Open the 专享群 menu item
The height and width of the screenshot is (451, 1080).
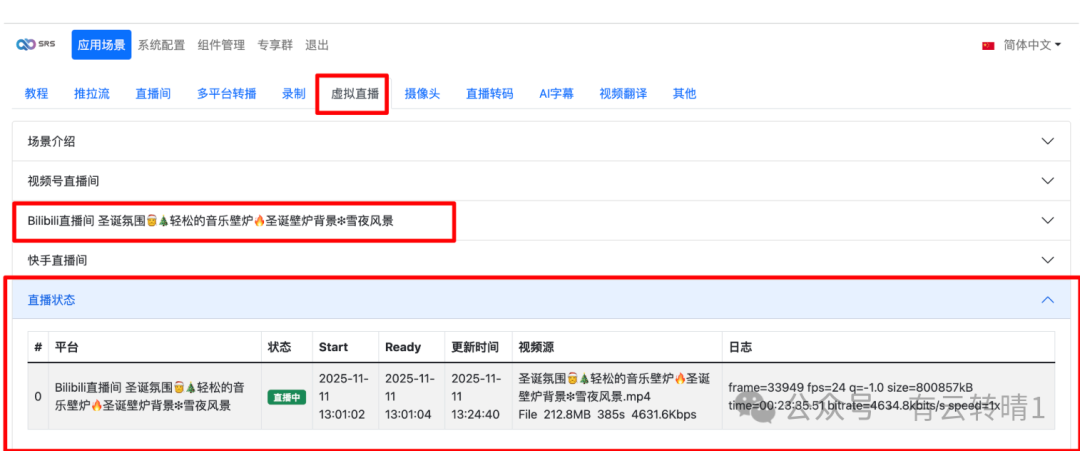(x=275, y=45)
